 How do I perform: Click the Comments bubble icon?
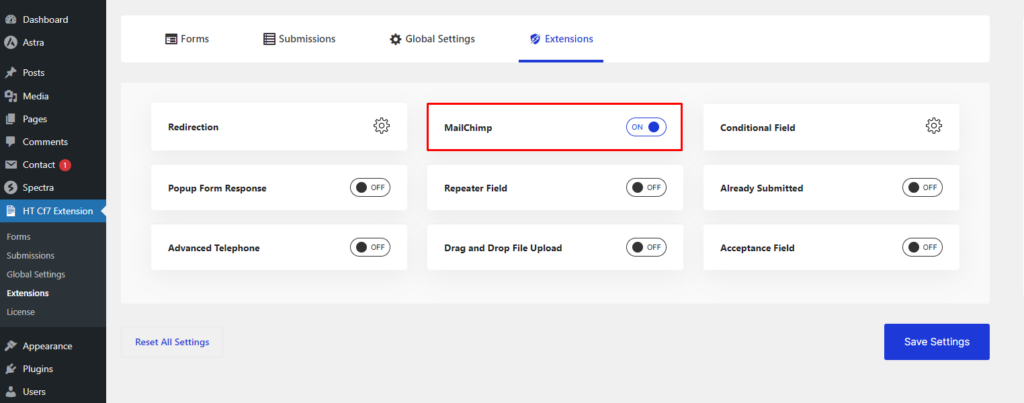click(x=11, y=142)
